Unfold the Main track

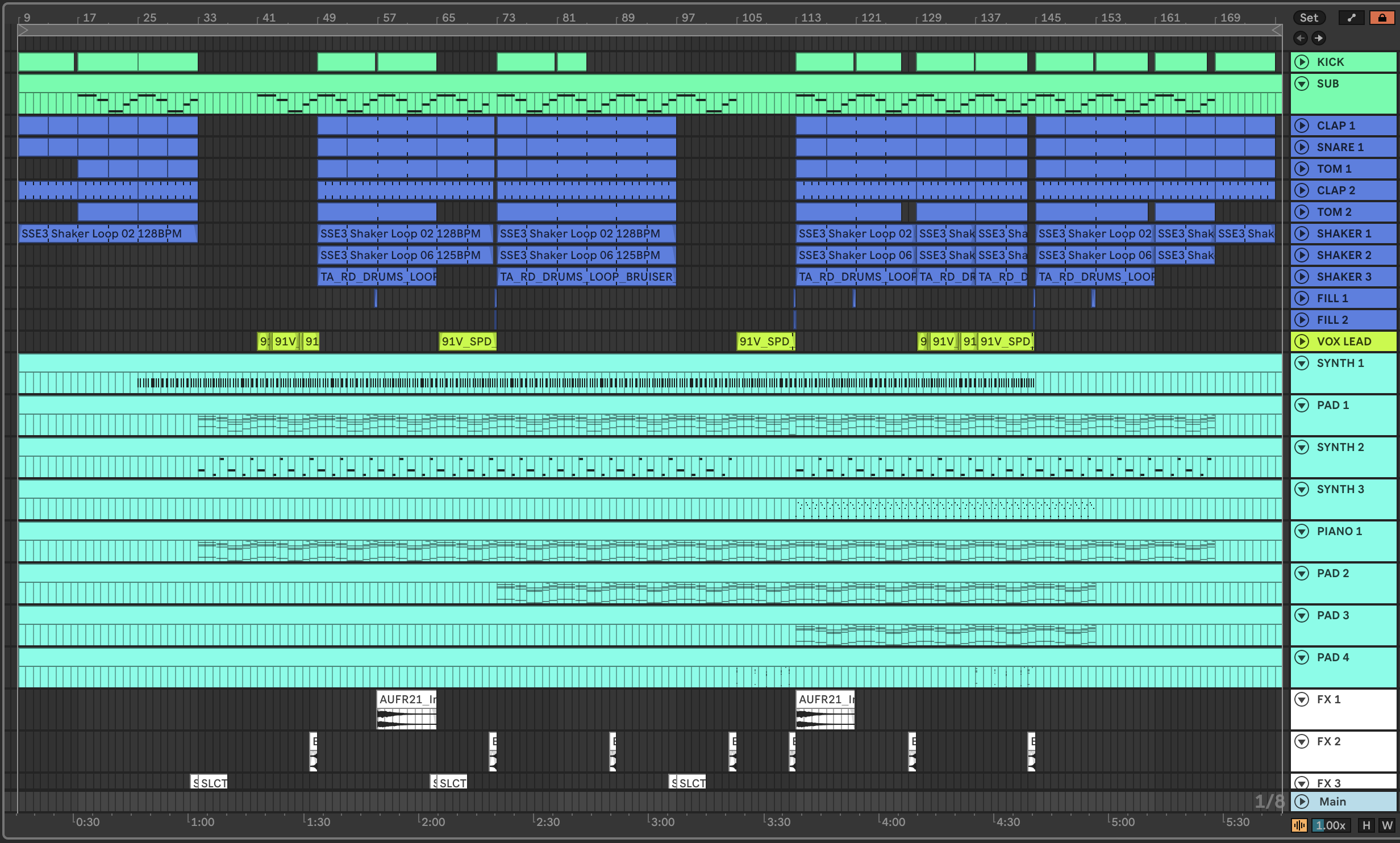1302,802
